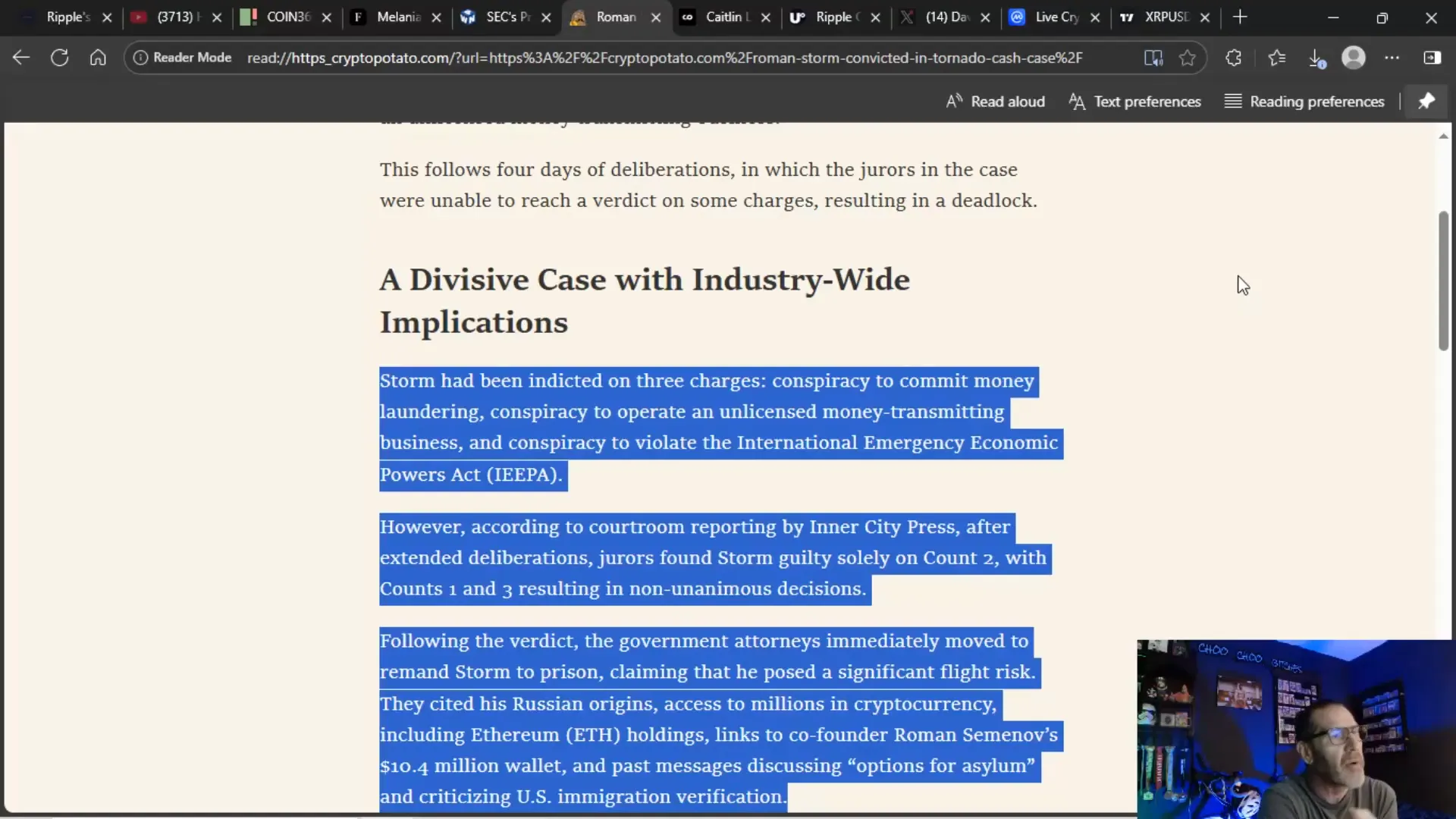Start Read aloud narration

pos(996,102)
